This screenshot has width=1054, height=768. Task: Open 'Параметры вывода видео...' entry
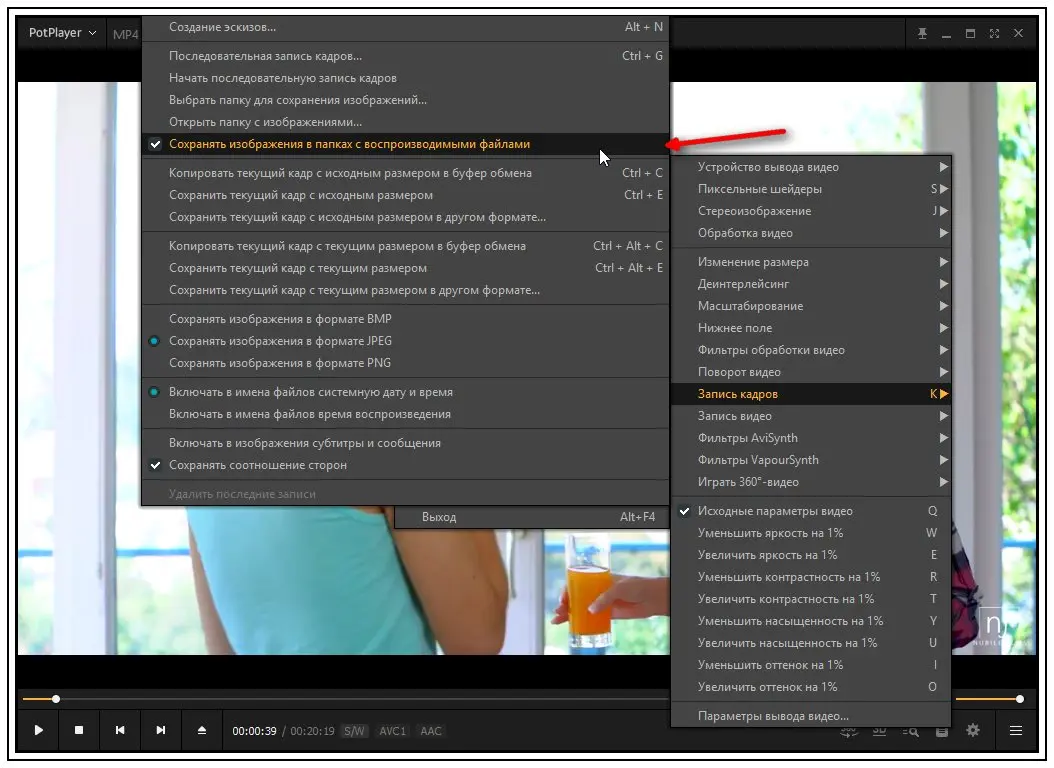(773, 716)
